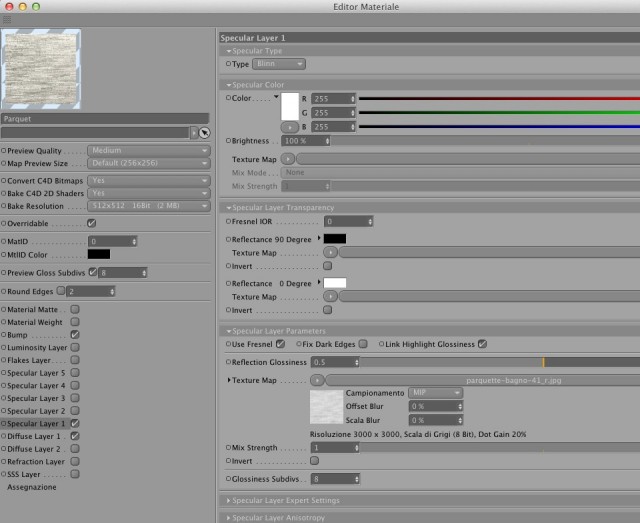Click the Assegnazione label
The width and height of the screenshot is (640, 523).
[32, 487]
